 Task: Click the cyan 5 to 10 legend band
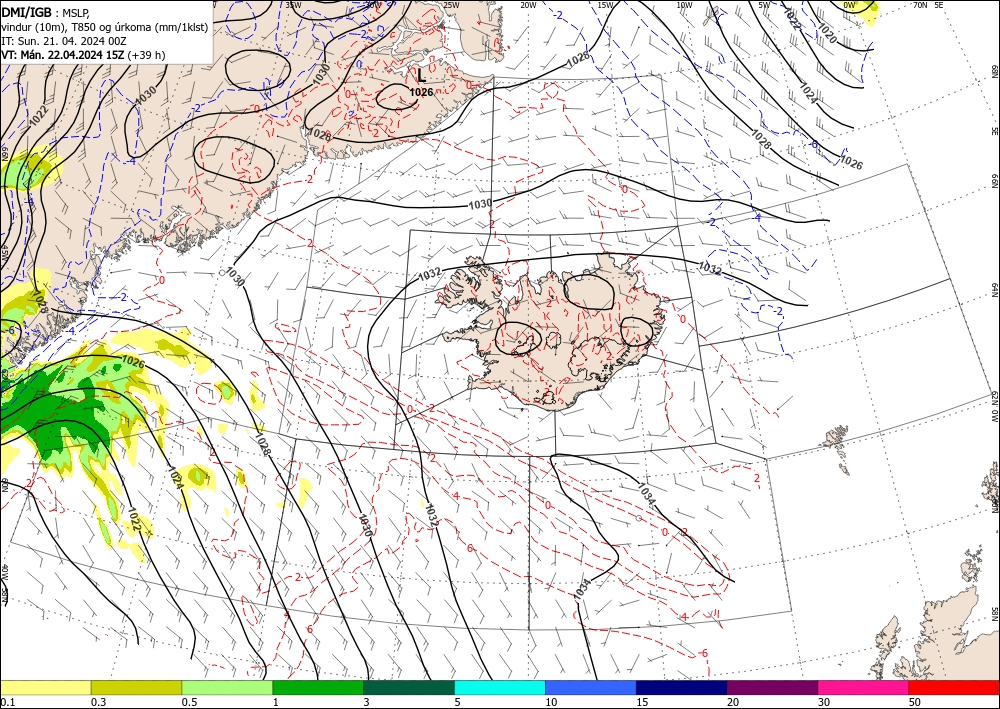point(500,687)
